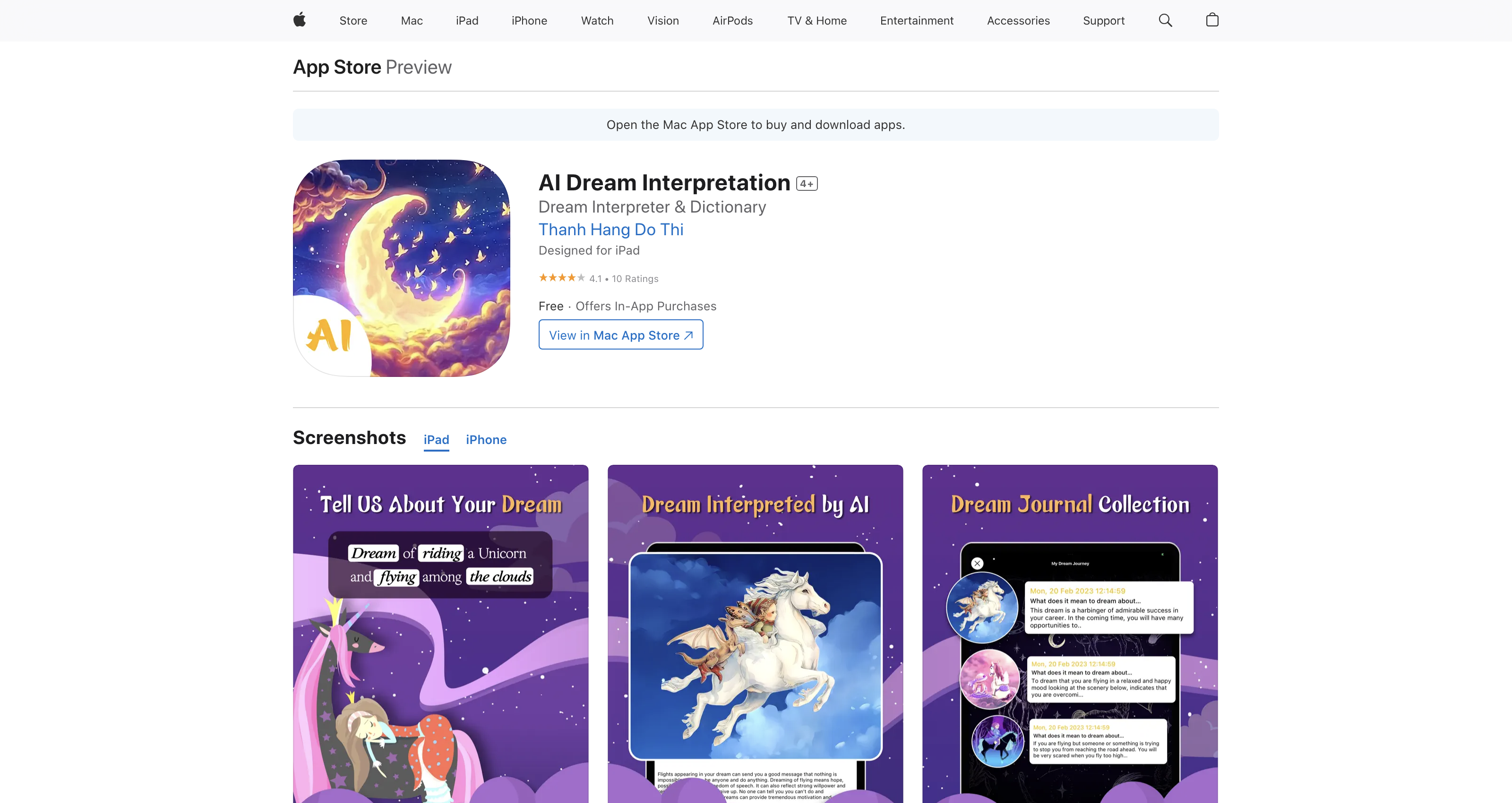Click the 4+ age rating badge
The width and height of the screenshot is (1512, 803).
pyautogui.click(x=807, y=184)
